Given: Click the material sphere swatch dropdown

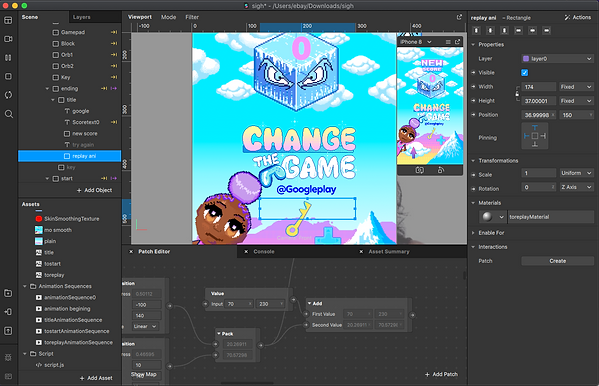Looking at the screenshot, I should point(493,217).
